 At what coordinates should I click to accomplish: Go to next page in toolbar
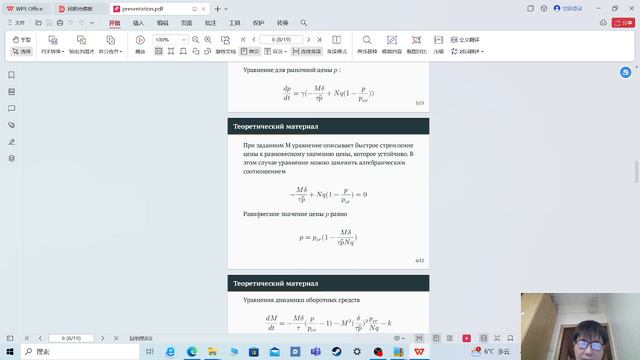coord(309,40)
